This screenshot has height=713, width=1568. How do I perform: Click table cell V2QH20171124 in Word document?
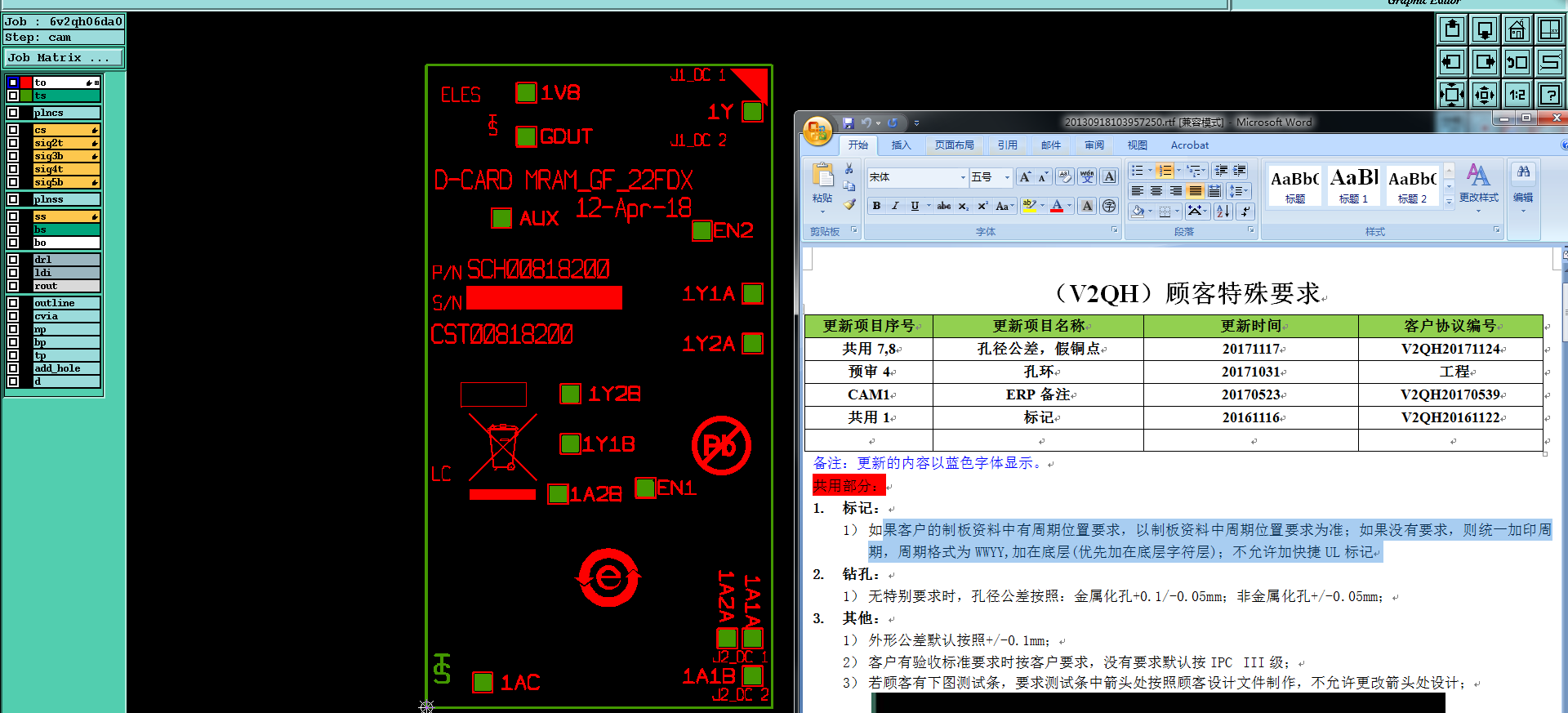pyautogui.click(x=1450, y=349)
